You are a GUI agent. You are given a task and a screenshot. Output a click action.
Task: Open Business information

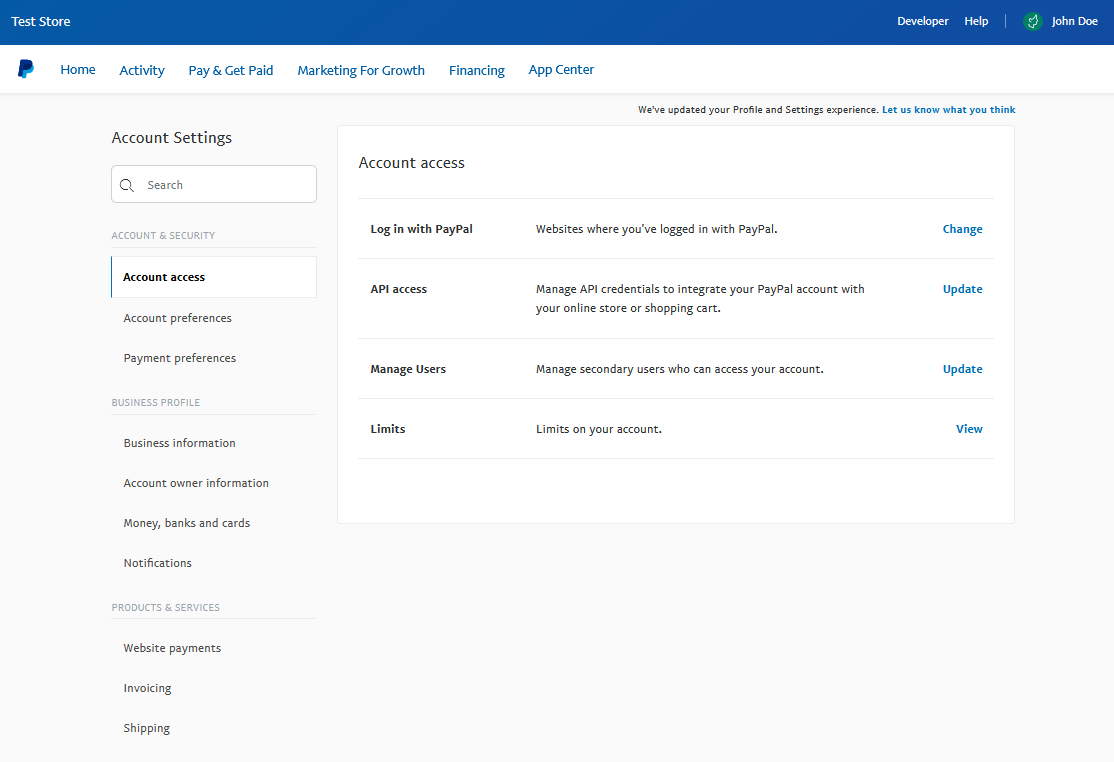pyautogui.click(x=179, y=443)
